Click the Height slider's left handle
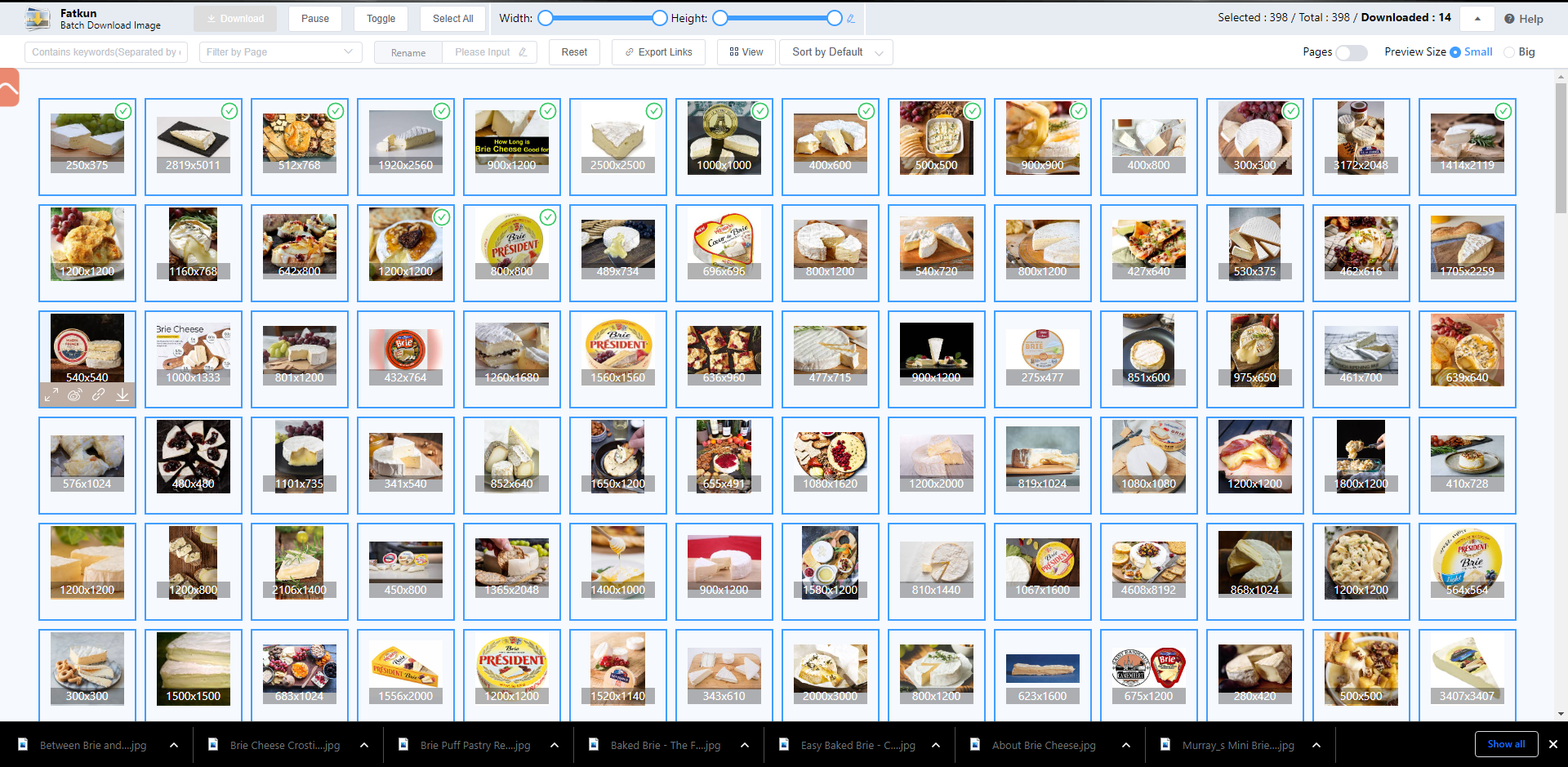This screenshot has height=767, width=1568. coord(720,18)
